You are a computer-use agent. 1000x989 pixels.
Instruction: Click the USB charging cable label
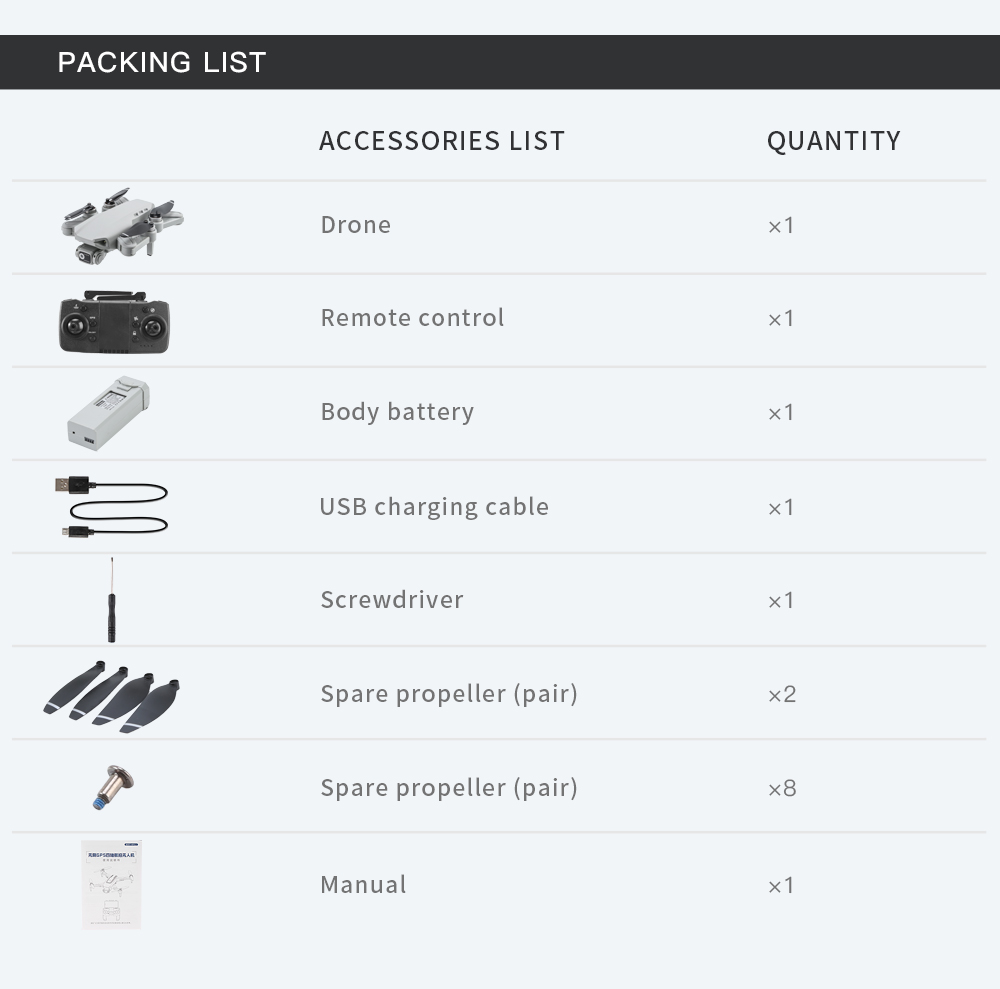click(434, 506)
